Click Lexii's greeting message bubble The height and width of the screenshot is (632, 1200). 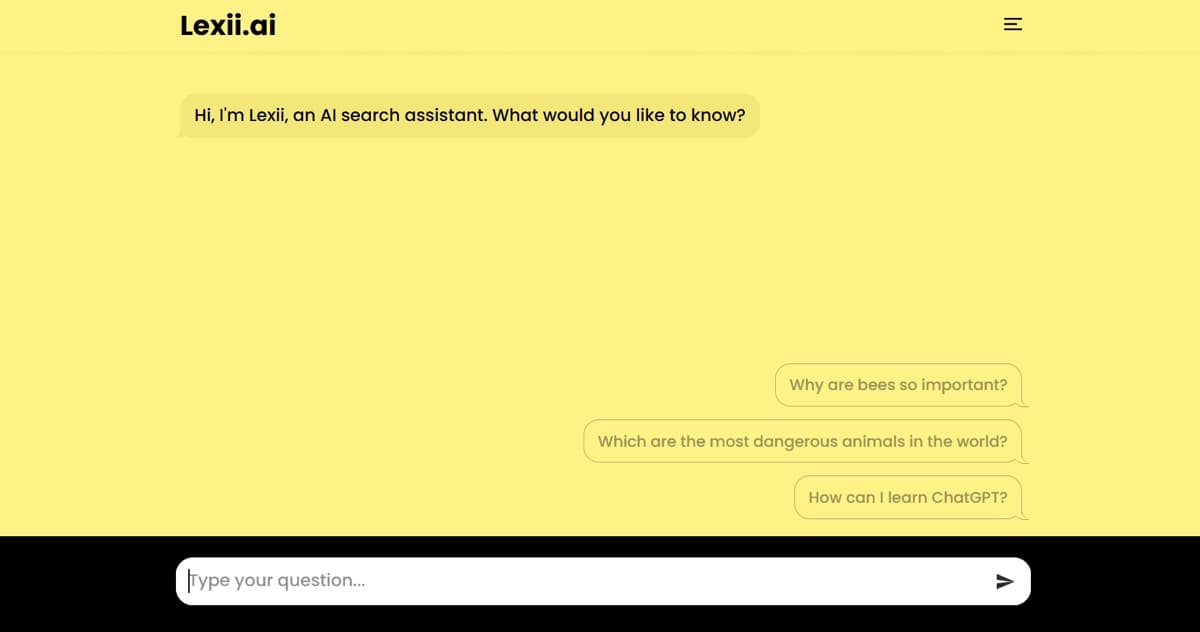[469, 115]
